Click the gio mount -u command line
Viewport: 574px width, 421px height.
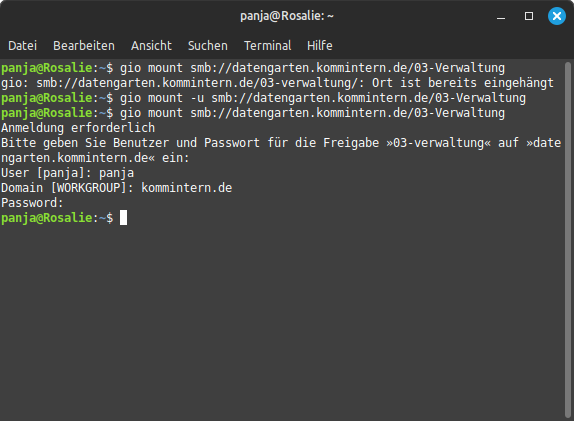[x=264, y=98]
